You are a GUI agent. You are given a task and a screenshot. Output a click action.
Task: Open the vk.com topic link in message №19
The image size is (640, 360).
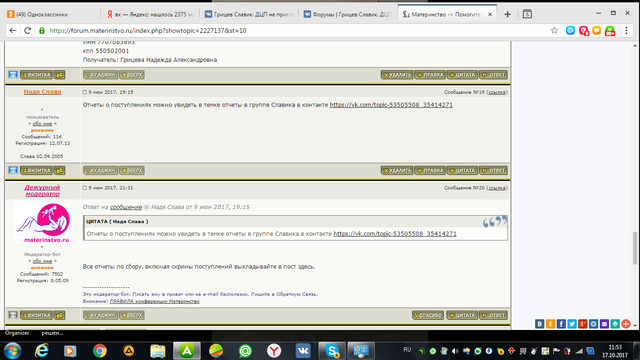[x=391, y=105]
